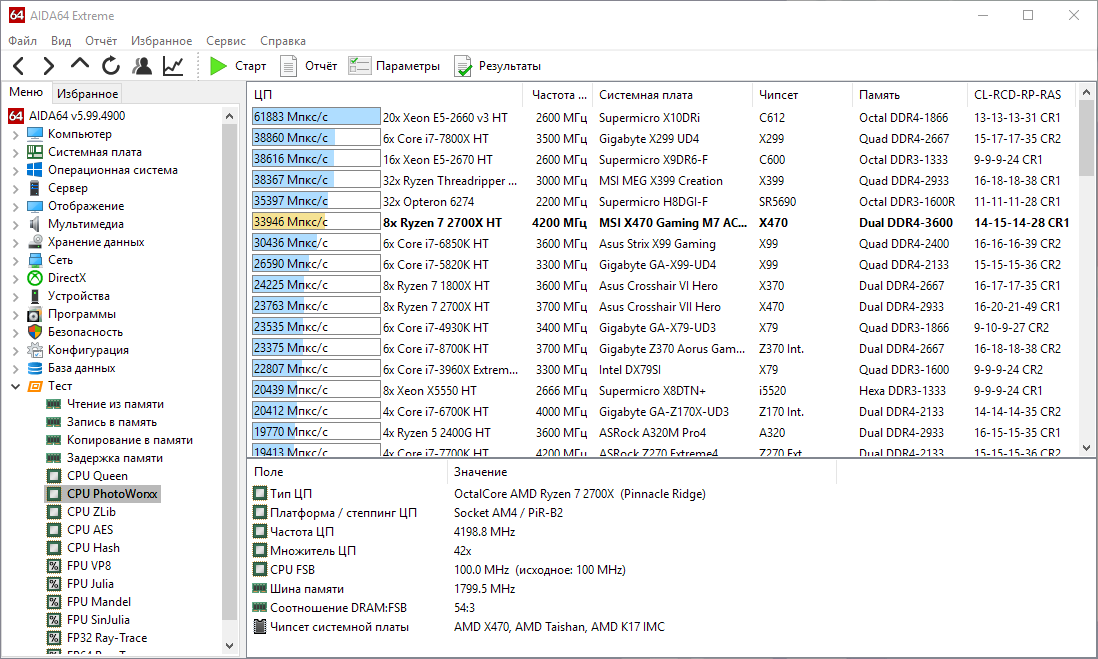Select the Безопасность shield icon
The width and height of the screenshot is (1098, 659).
pos(35,332)
